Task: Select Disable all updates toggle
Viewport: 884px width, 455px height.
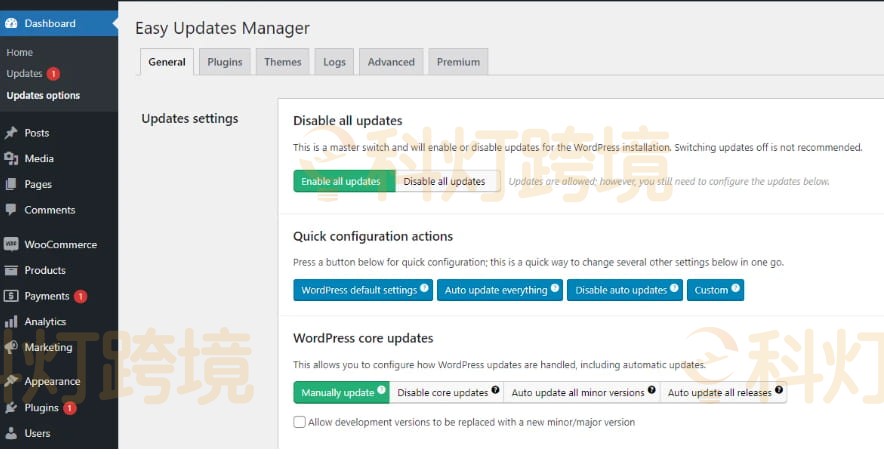Action: coord(448,182)
